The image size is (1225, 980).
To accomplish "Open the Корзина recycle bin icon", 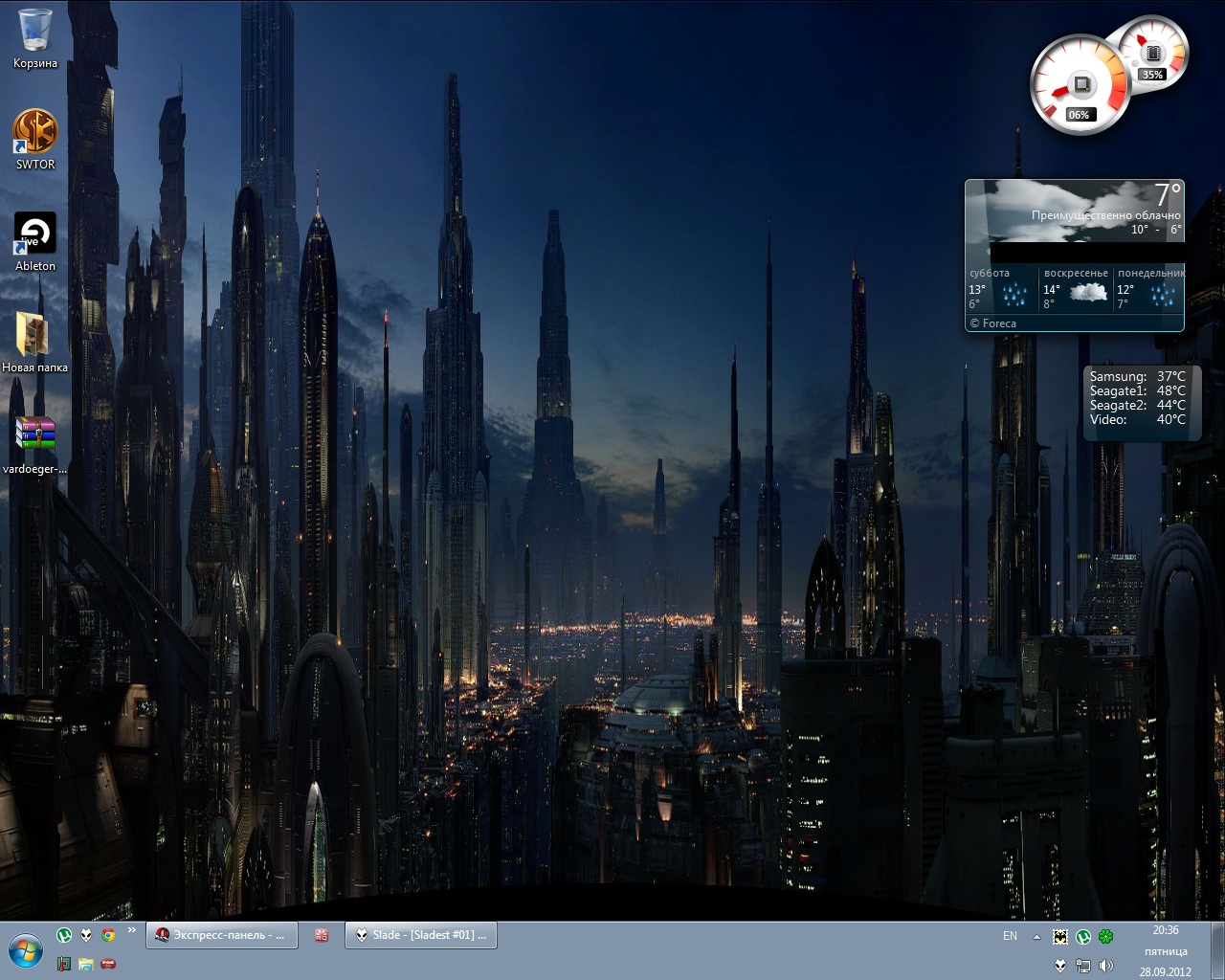I will (35, 38).
